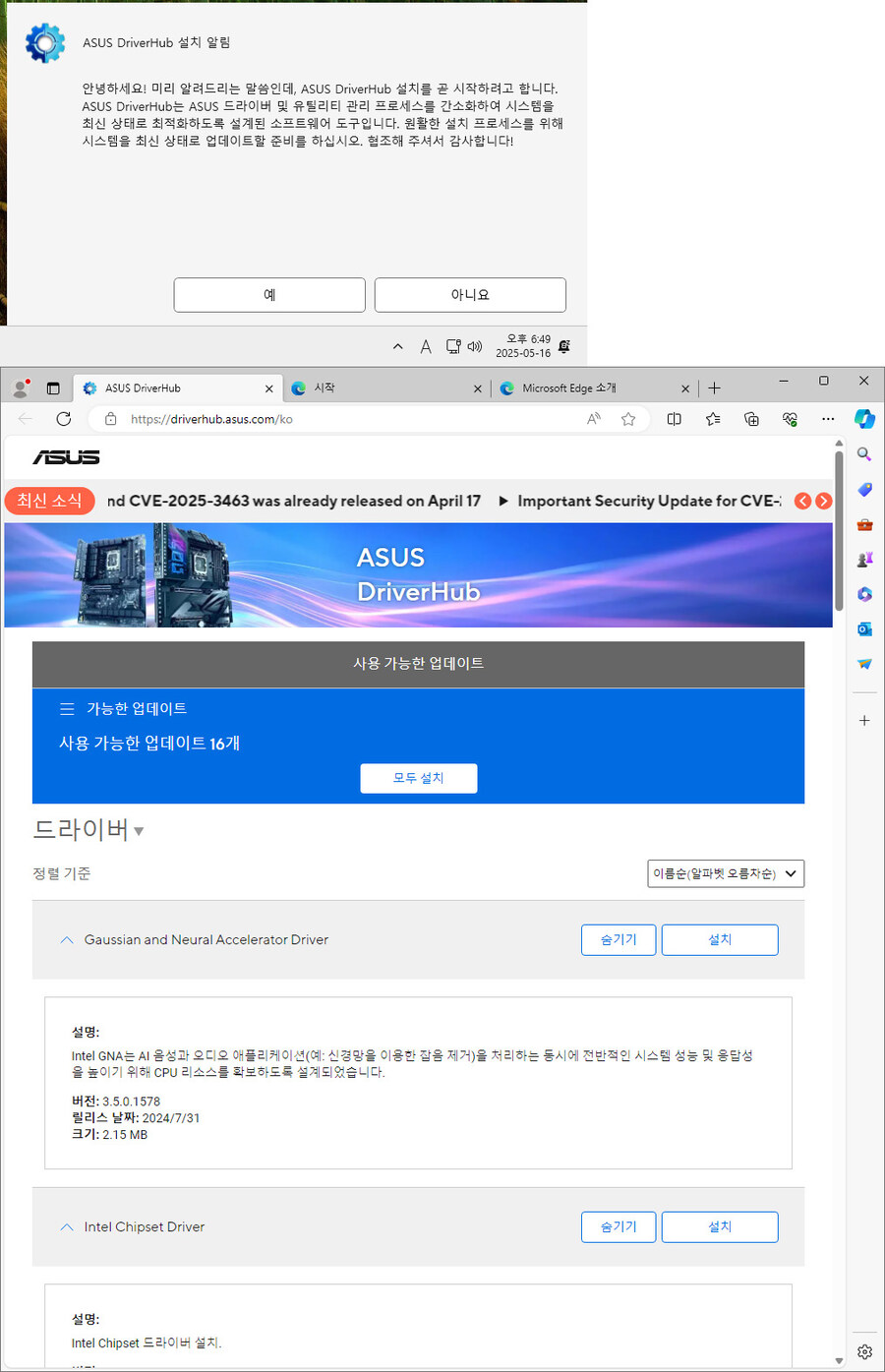Install the Intel Chipset Driver
The width and height of the screenshot is (885, 1372).
(x=720, y=1227)
